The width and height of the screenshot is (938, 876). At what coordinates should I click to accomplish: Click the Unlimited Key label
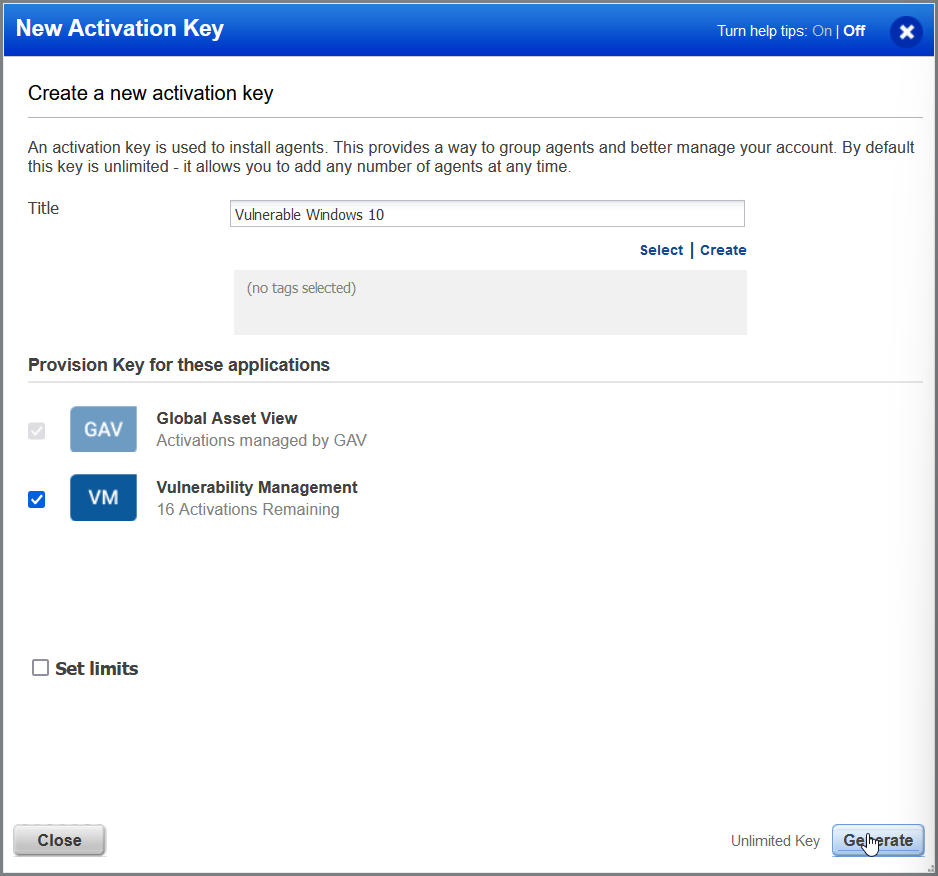[775, 841]
